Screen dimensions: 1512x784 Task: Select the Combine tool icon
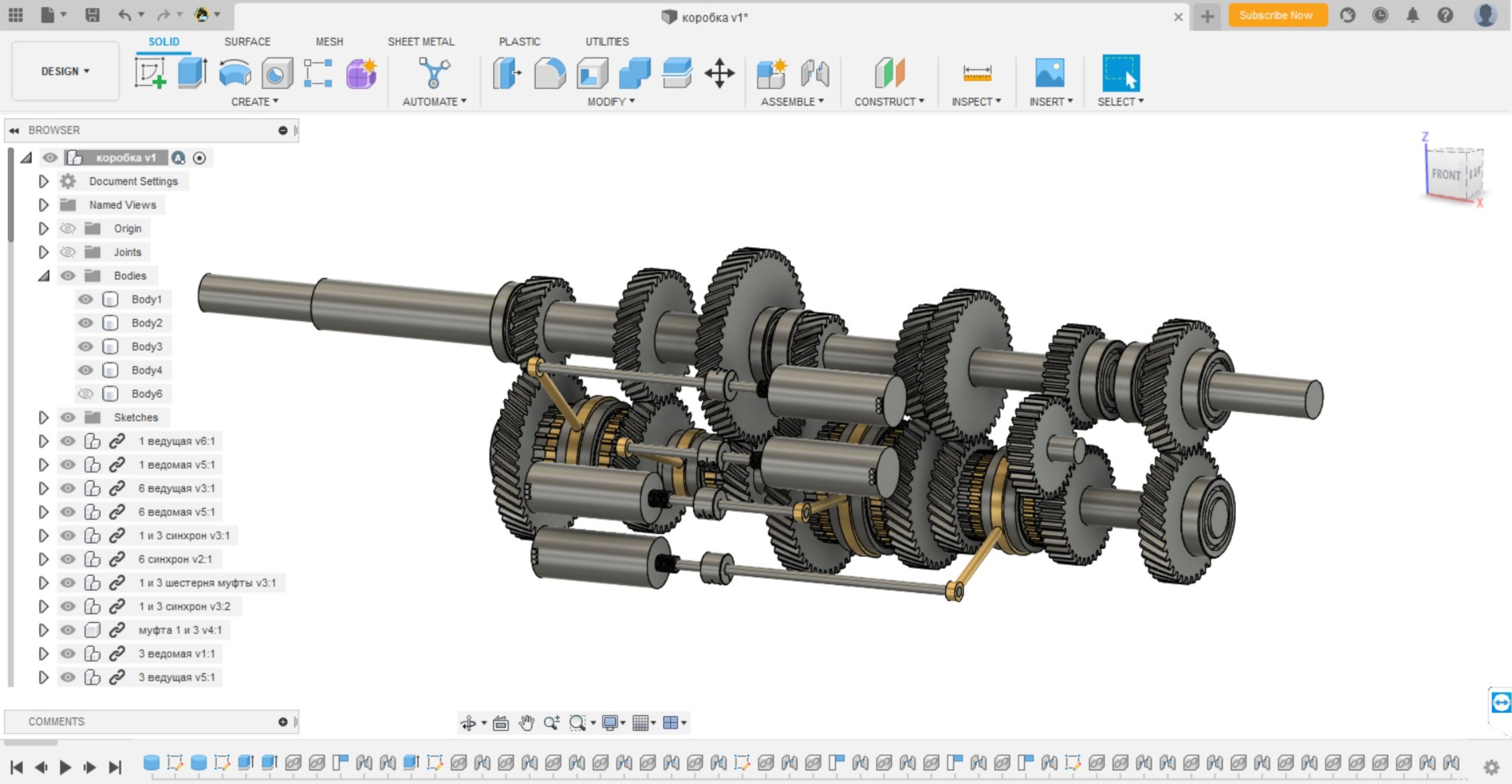[x=634, y=73]
